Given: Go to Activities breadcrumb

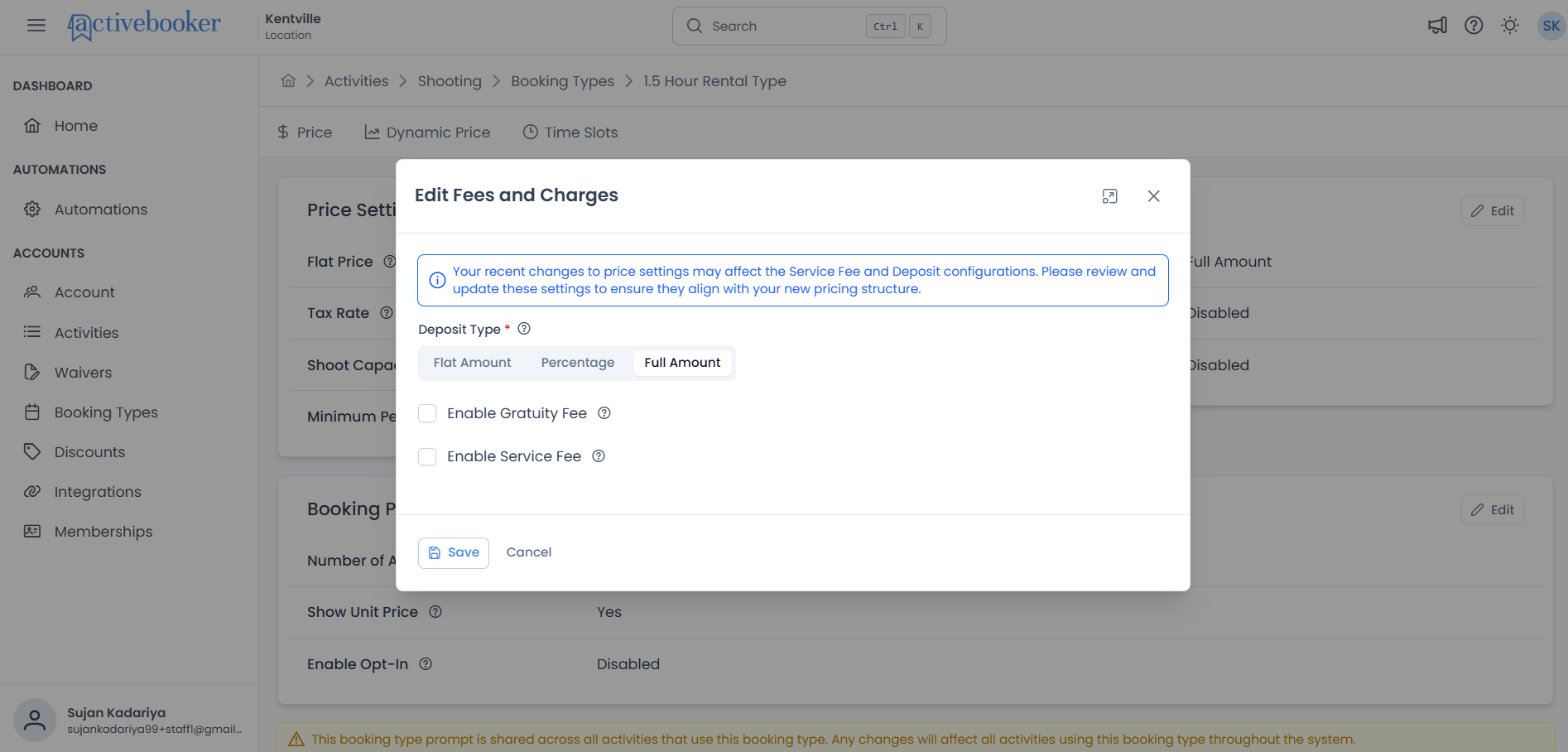Looking at the screenshot, I should pyautogui.click(x=356, y=81).
